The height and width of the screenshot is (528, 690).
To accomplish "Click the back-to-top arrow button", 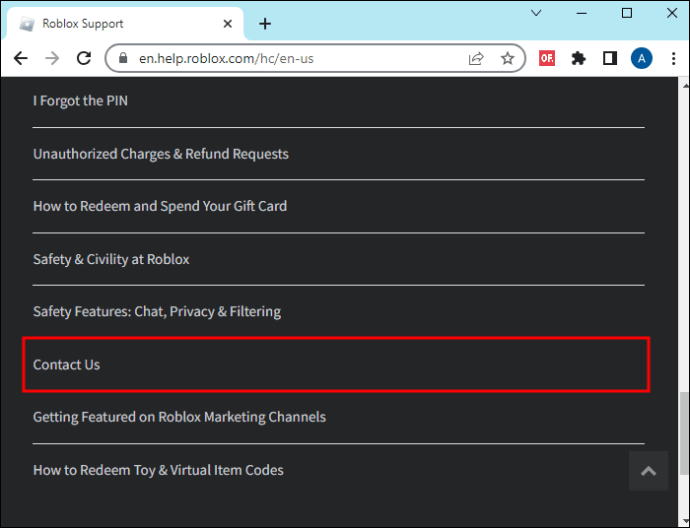I will click(648, 471).
